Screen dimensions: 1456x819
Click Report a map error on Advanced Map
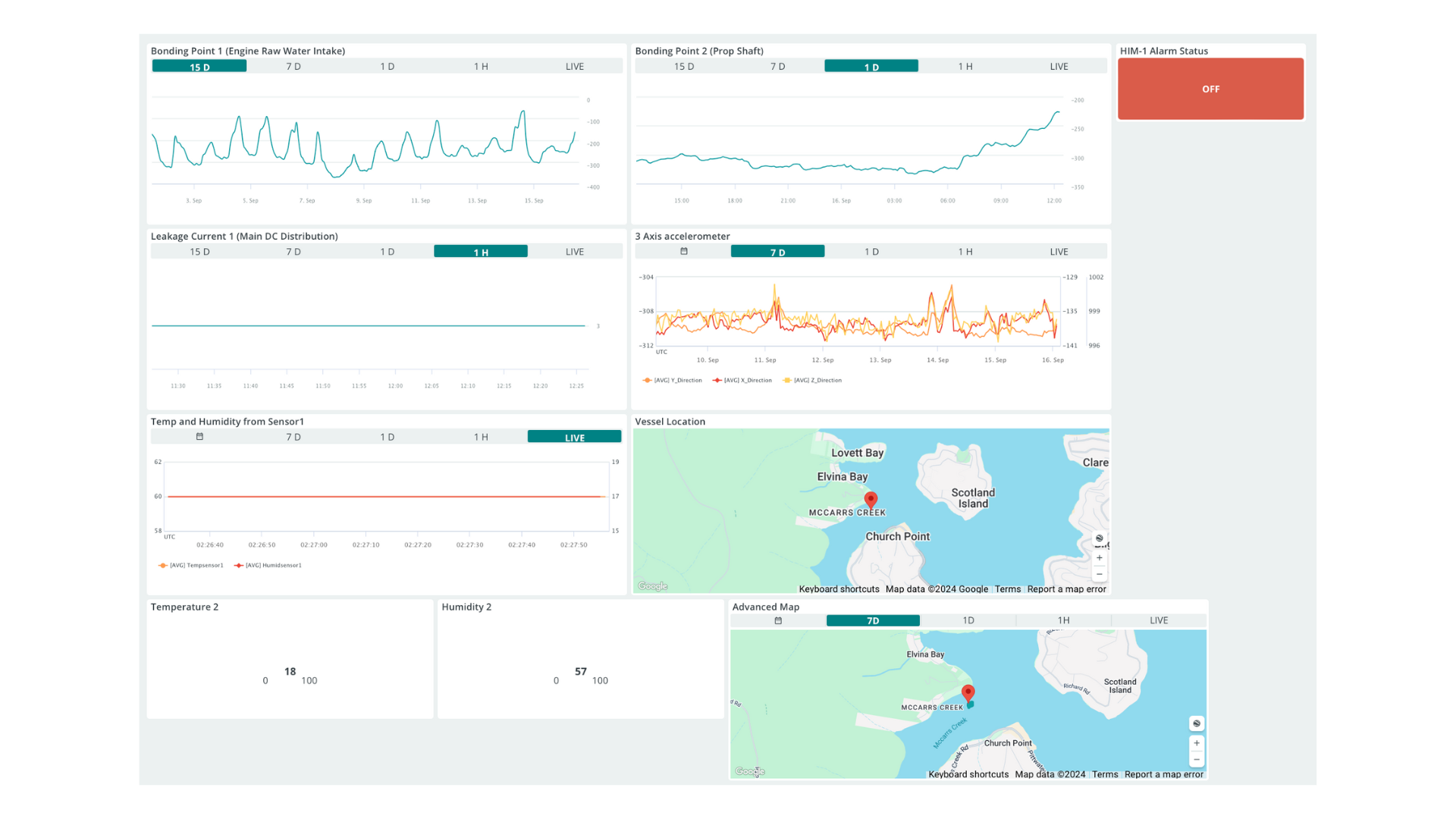point(1163,774)
